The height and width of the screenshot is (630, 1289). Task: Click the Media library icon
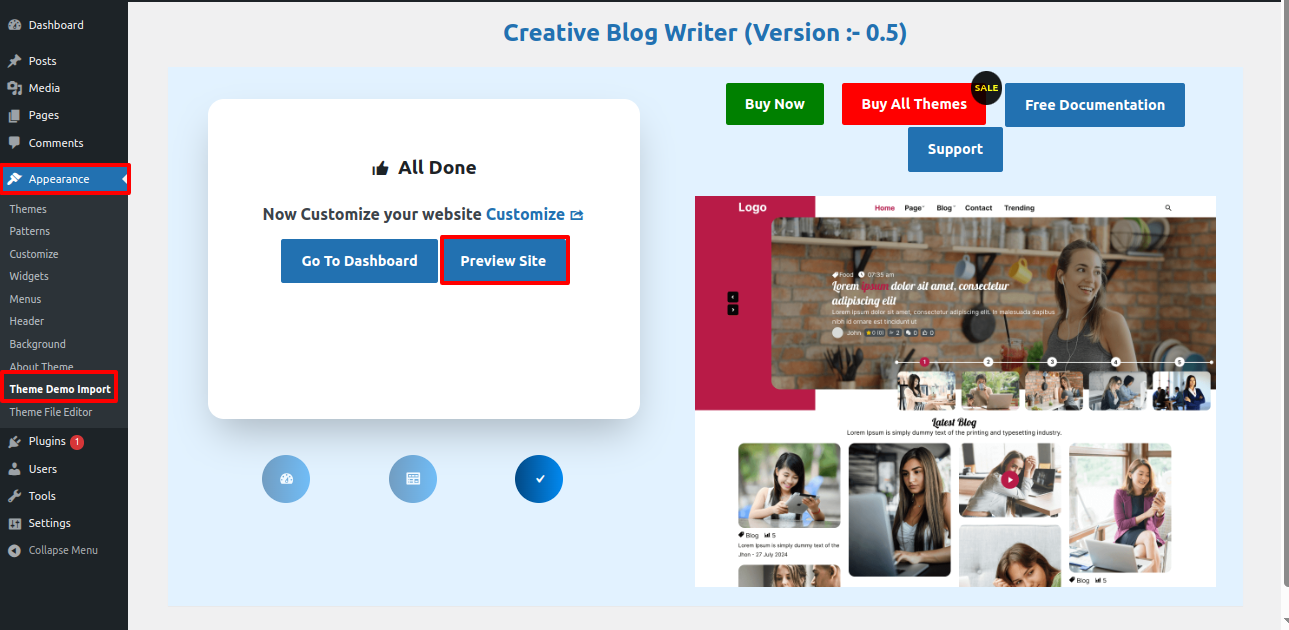[15, 88]
